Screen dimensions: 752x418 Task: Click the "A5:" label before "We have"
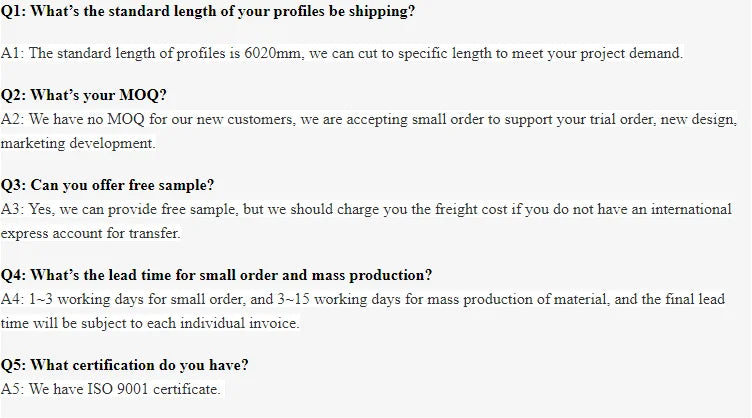[13, 389]
